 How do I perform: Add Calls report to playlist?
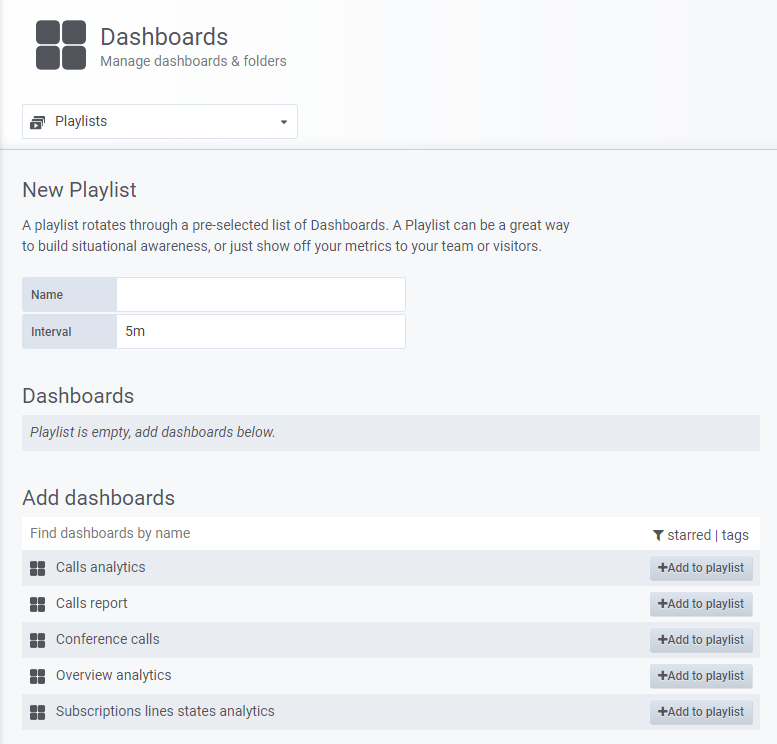[x=701, y=604]
